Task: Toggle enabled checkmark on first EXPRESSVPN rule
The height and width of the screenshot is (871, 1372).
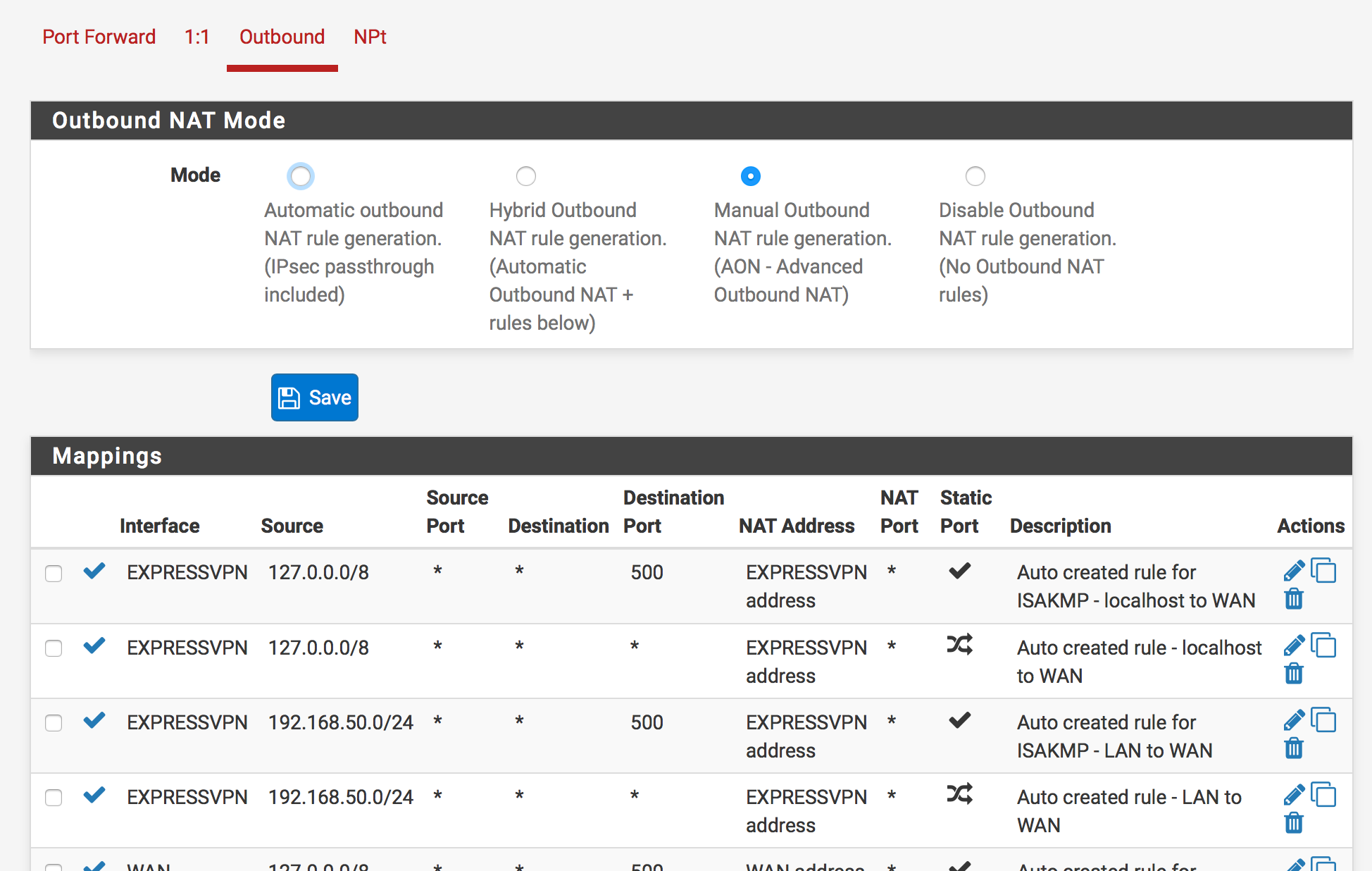Action: click(x=94, y=571)
